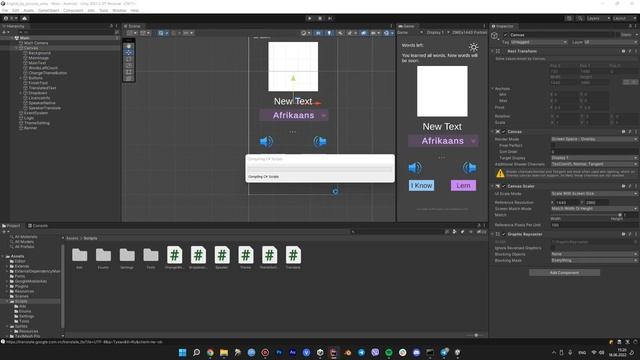Viewport: 640px width, 360px height.
Task: Click the I Know button in Game view
Action: pos(422,186)
